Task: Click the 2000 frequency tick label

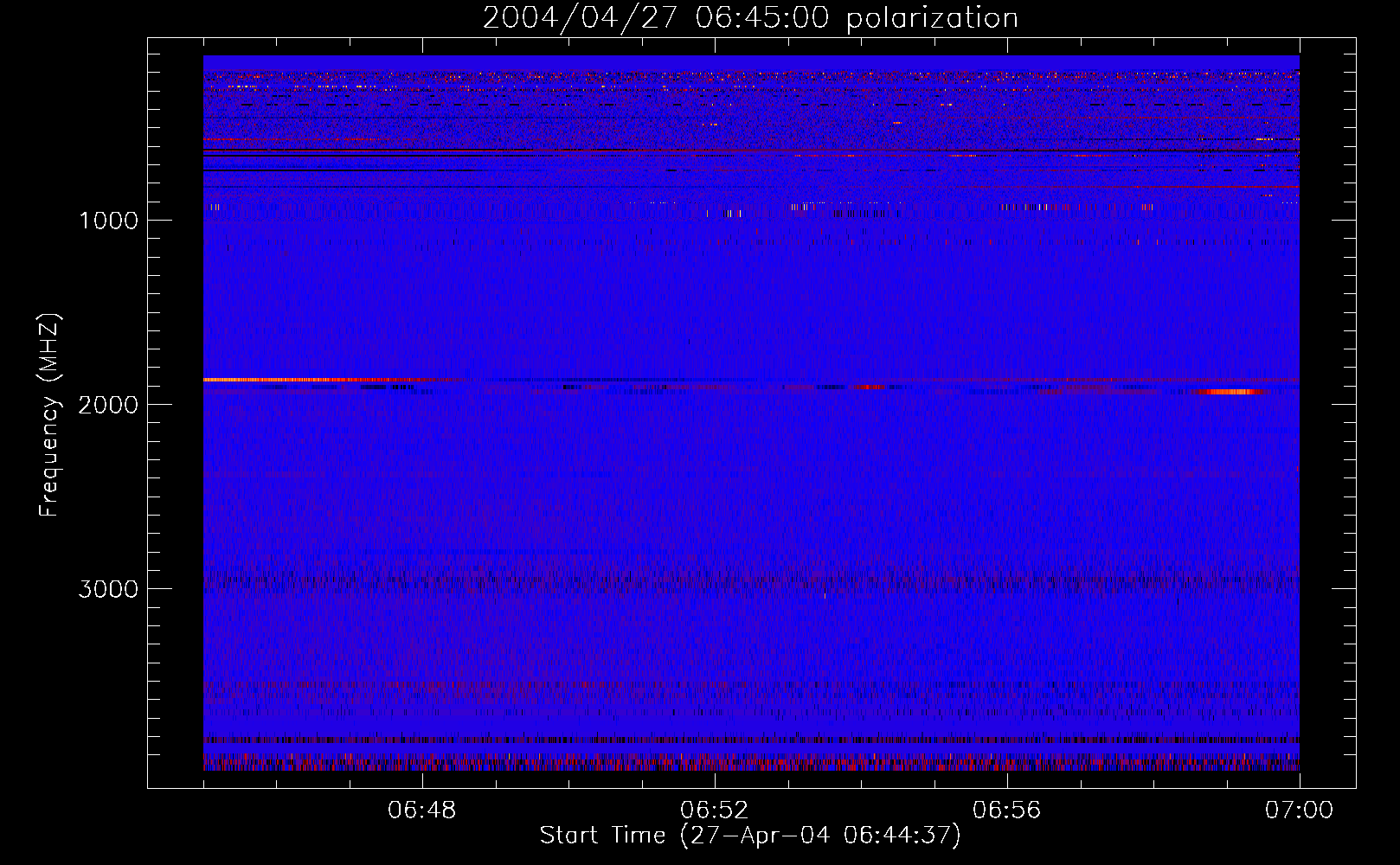Action: coord(108,405)
